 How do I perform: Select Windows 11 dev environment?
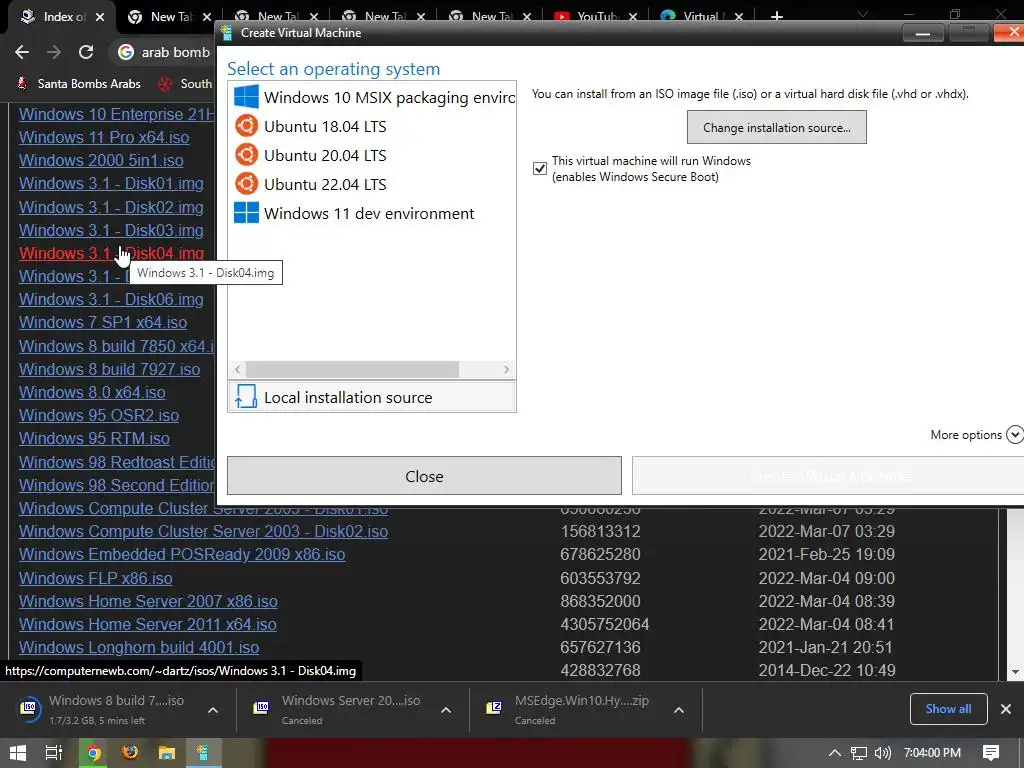click(x=372, y=214)
